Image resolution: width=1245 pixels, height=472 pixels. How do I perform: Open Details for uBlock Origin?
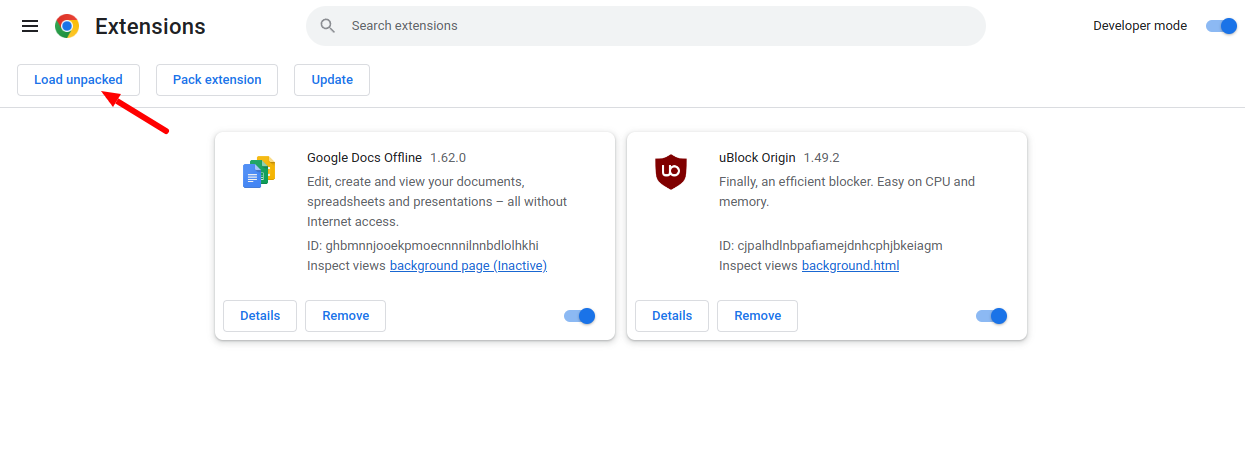tap(672, 316)
